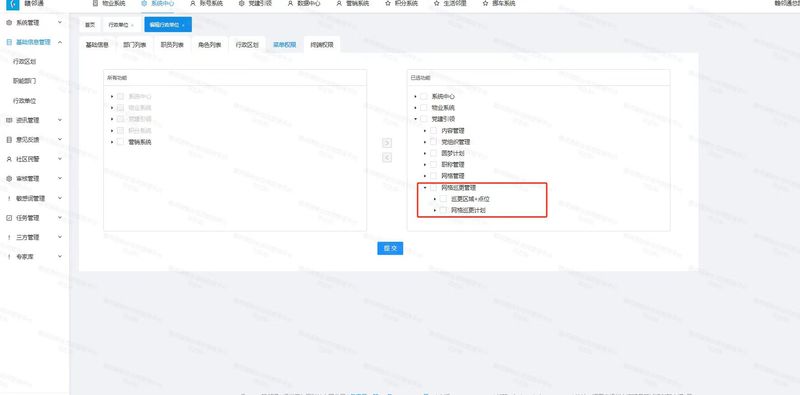
Task: Click the move-left arrow between panels
Action: coord(387,158)
